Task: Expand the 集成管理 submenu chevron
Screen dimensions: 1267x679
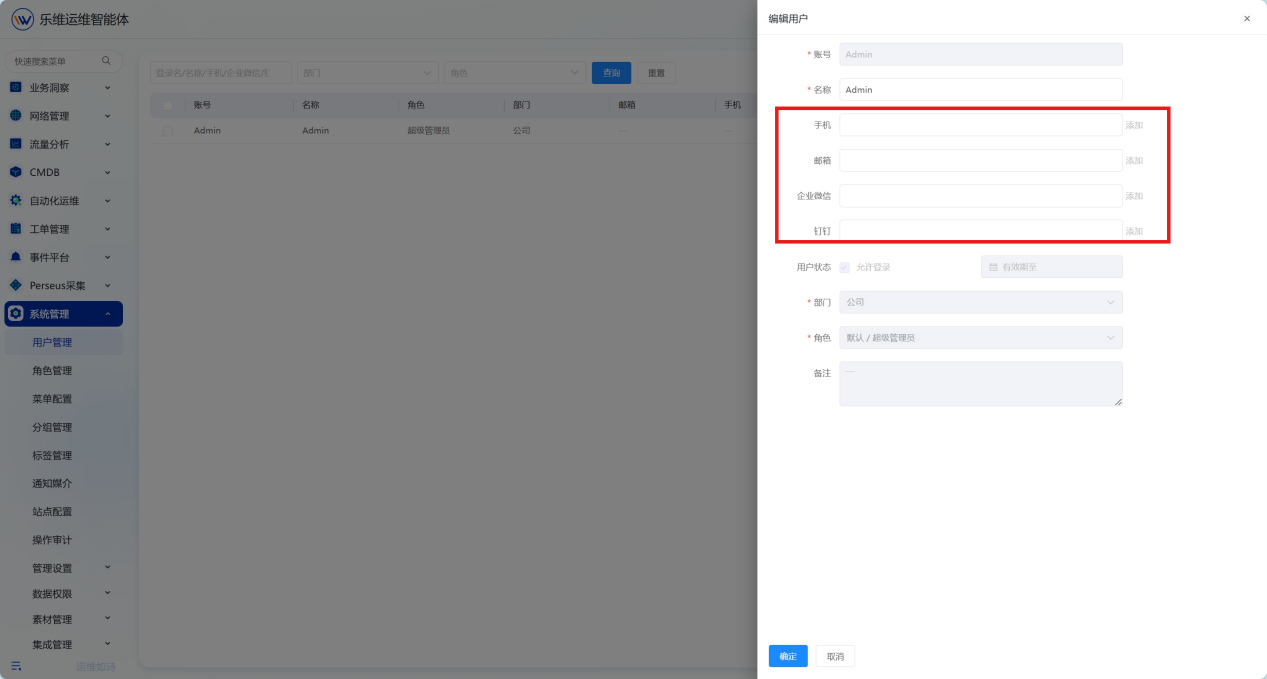Action: point(108,644)
